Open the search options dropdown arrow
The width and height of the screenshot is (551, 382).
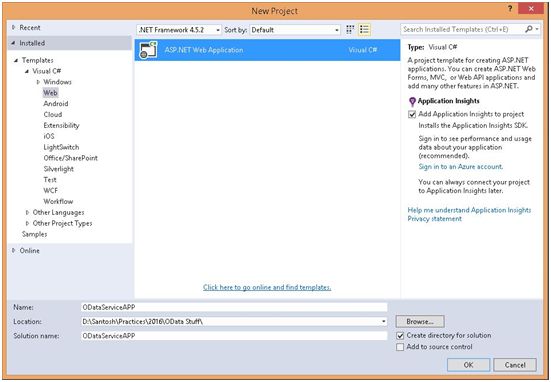[x=537, y=29]
